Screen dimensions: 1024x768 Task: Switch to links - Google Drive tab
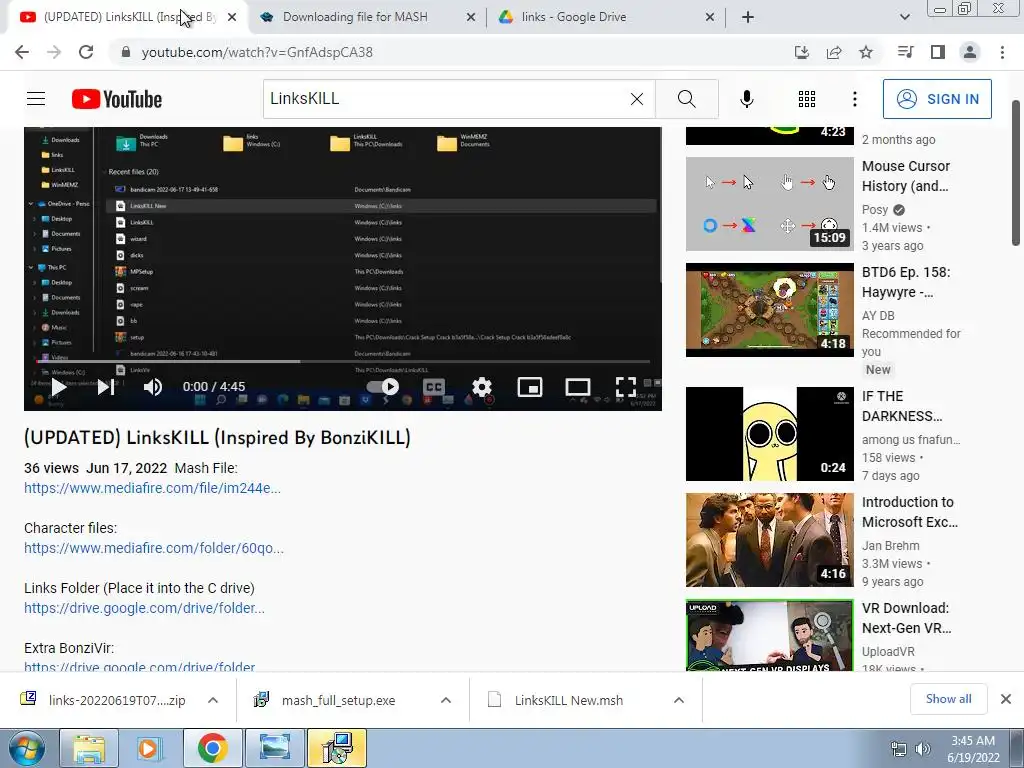573,17
